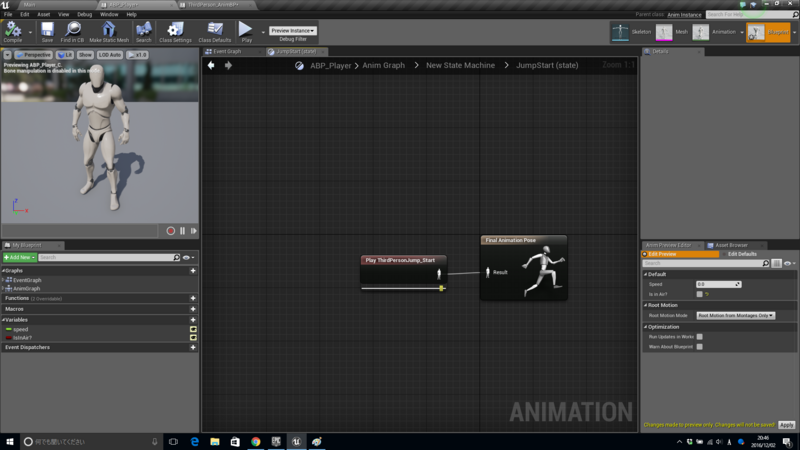
Task: Switch to Blueprint editing mode
Action: coord(768,32)
